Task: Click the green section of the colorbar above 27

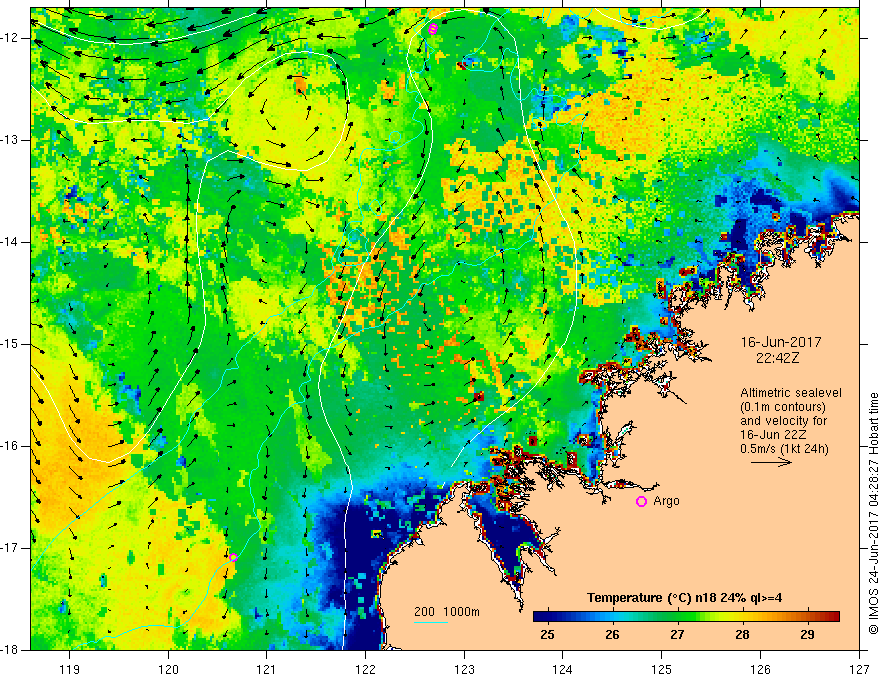Action: pos(677,617)
